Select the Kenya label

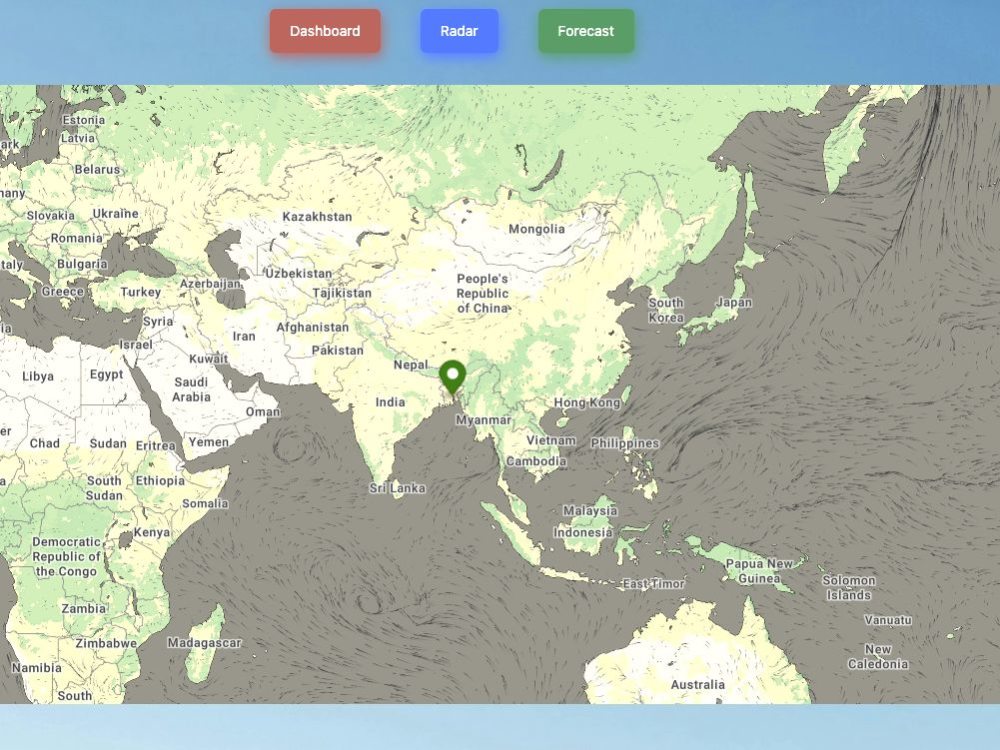tap(152, 532)
